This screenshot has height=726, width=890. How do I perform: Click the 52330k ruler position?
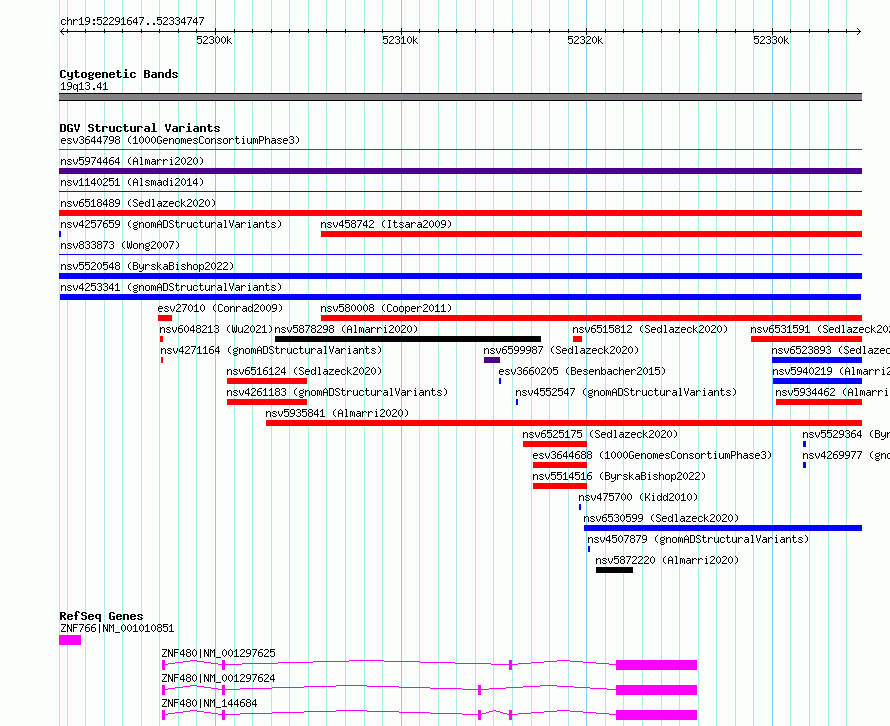[771, 40]
